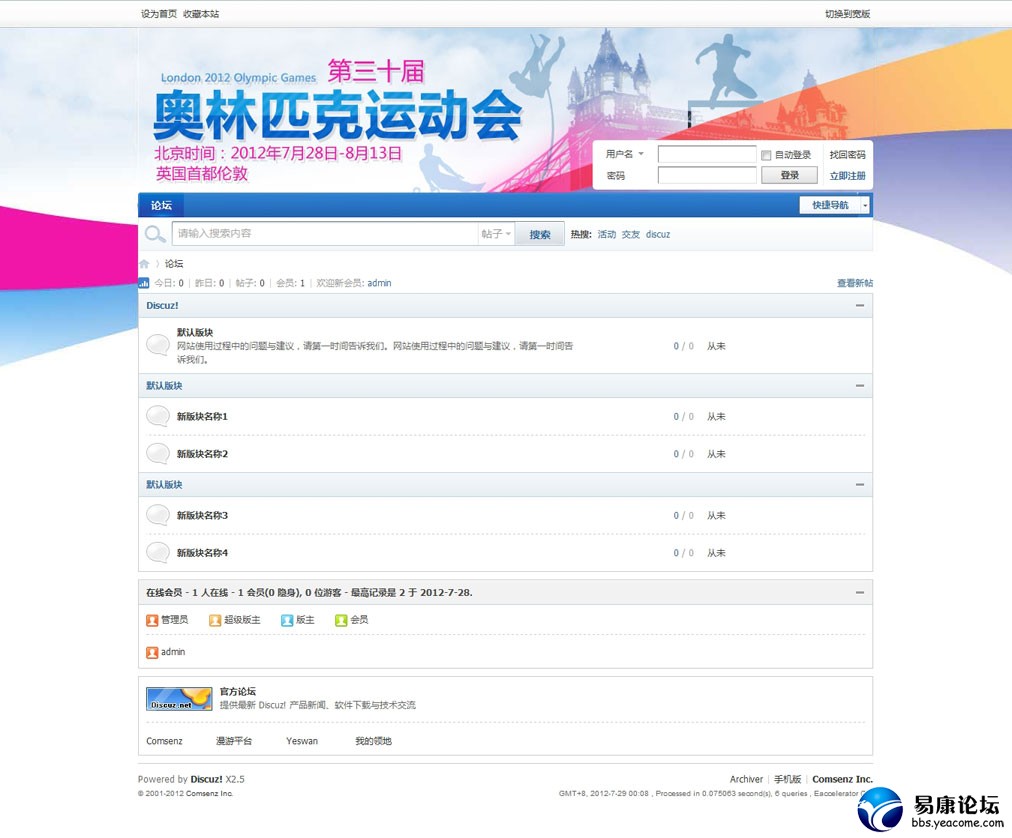
Task: Open forum 默认版块 in Discuz! category
Action: 195,332
